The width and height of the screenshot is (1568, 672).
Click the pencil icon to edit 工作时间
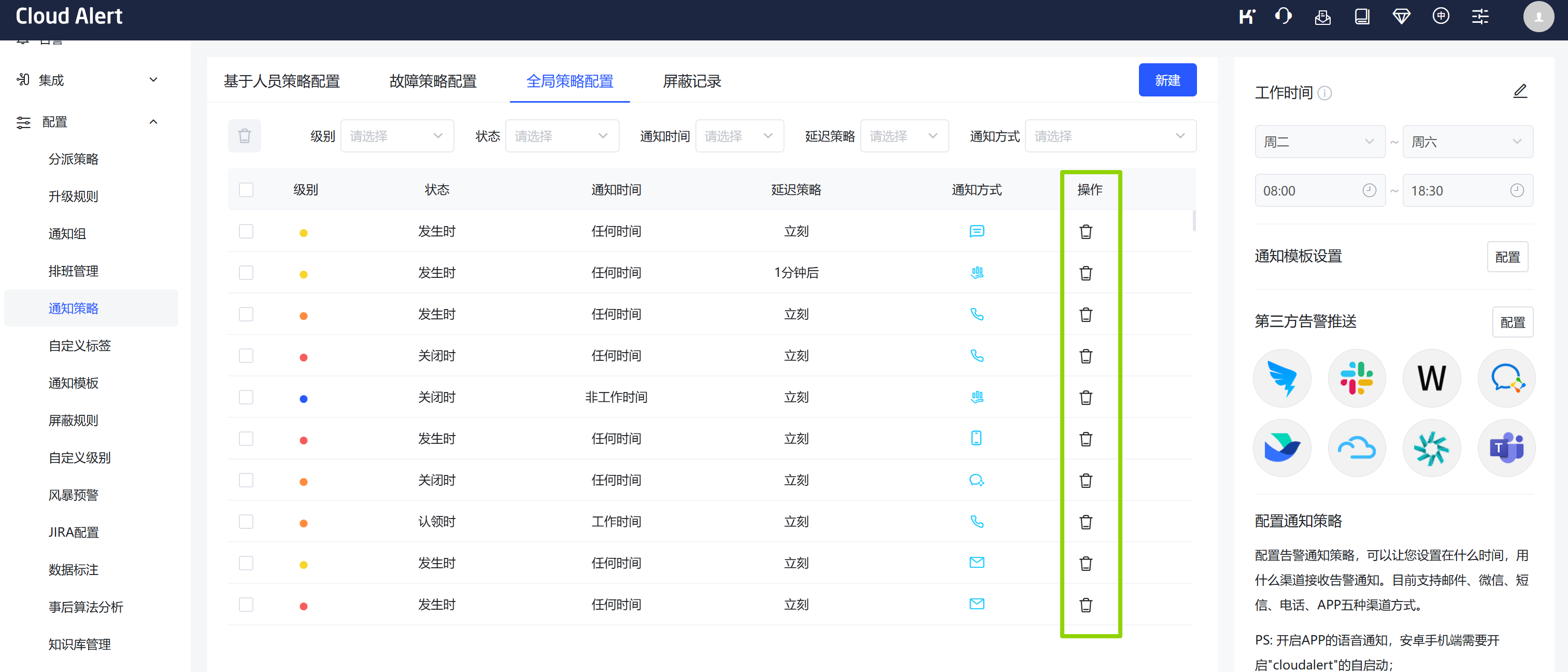coord(1520,91)
